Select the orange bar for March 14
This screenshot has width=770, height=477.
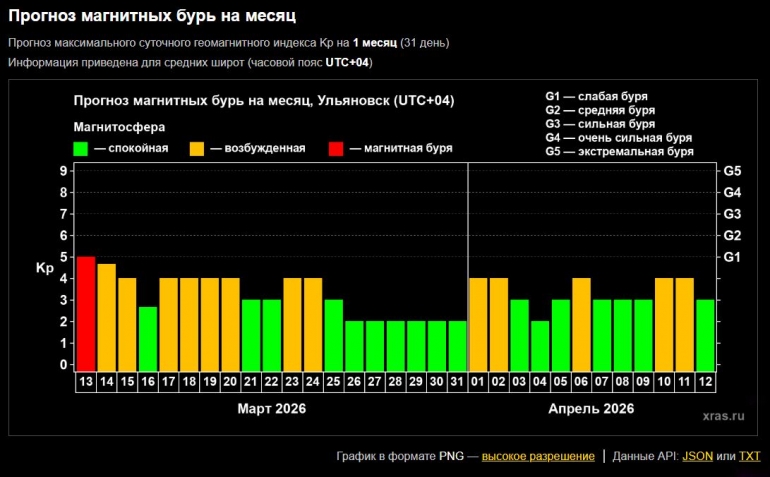tap(107, 317)
